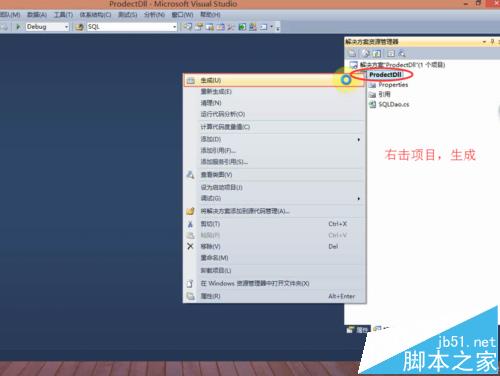The image size is (500, 376).
Task: Open the 添加(D) submenu
Action: [x=275, y=139]
